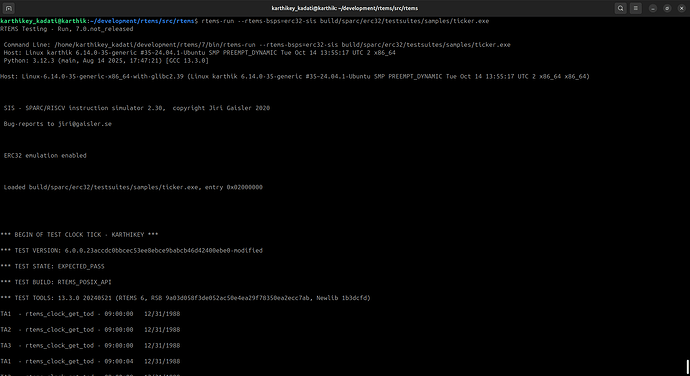Click the 'Python: 3.12.3' line
The height and width of the screenshot is (376, 690).
pos(106,60)
